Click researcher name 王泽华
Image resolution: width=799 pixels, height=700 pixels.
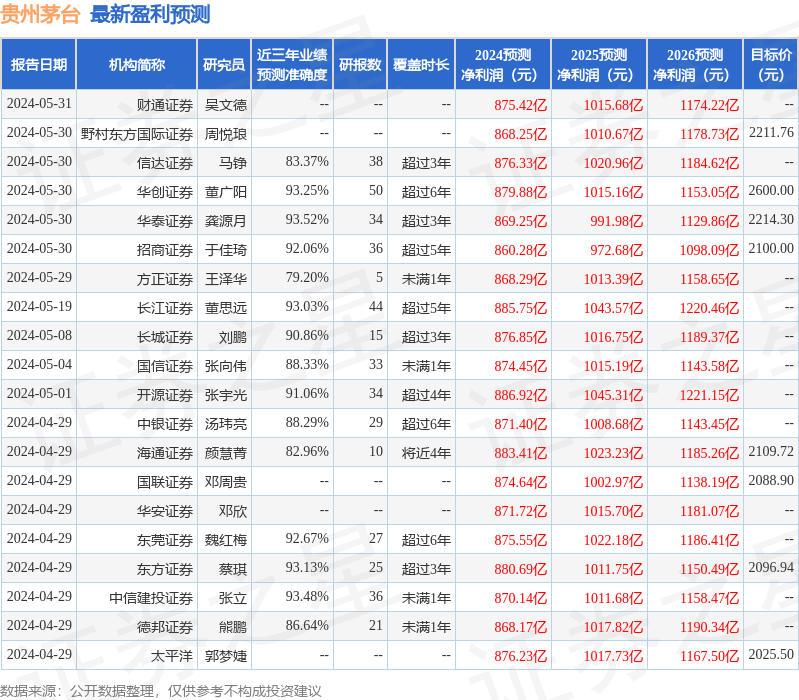226,279
